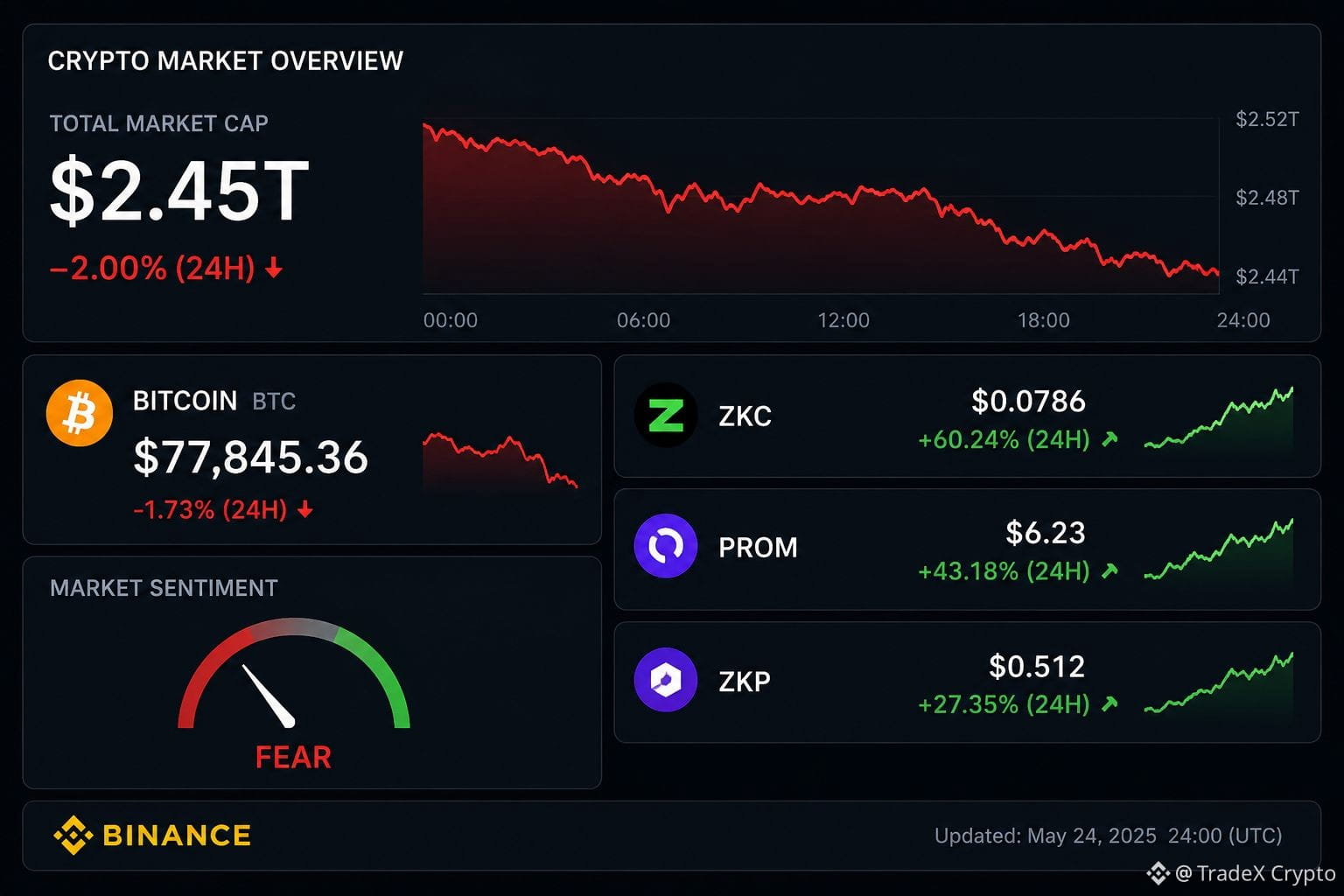Click the +27.35% (24H) ZKP change
Screen dimensions: 1344x896
pos(1004,704)
